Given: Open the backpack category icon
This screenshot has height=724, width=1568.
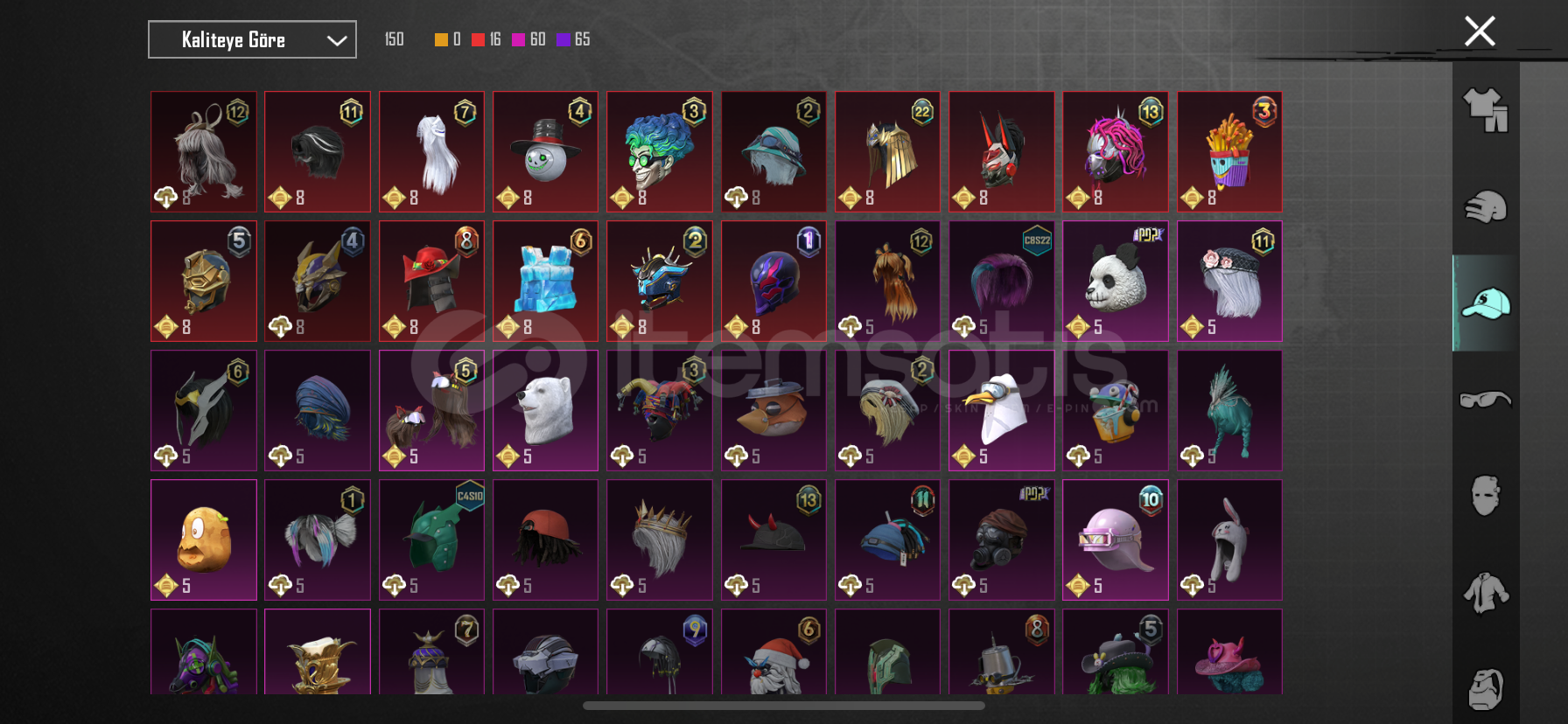Looking at the screenshot, I should [x=1486, y=689].
